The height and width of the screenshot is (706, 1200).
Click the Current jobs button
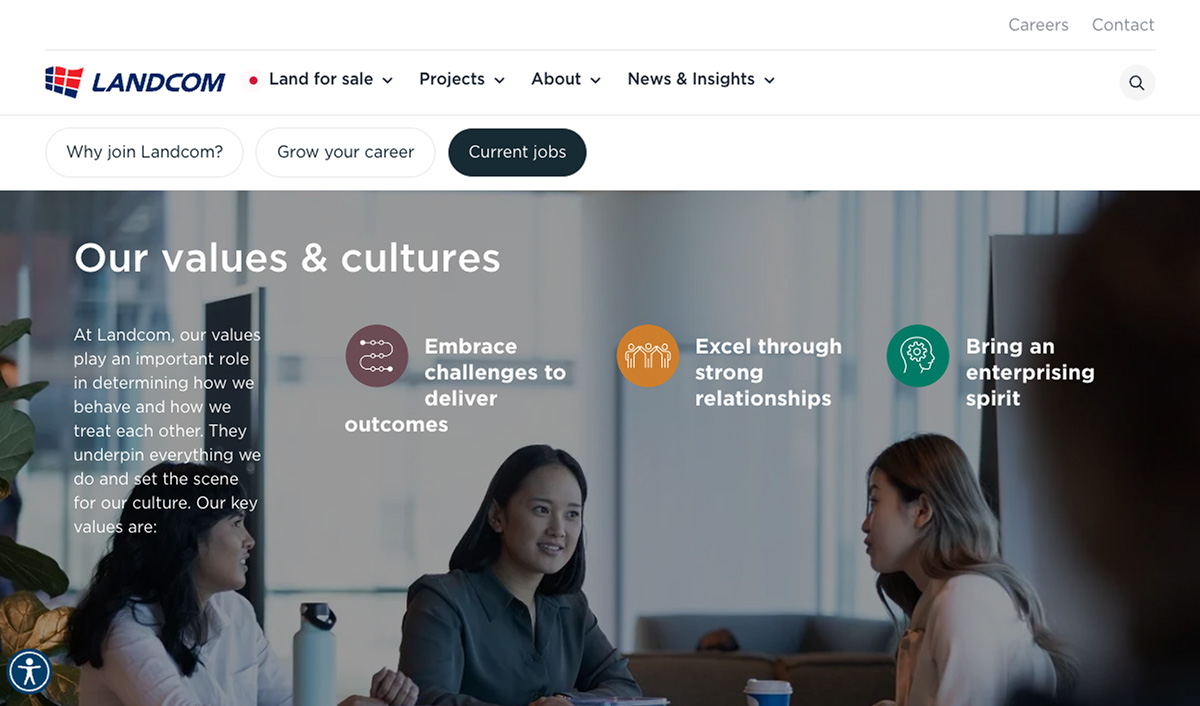click(517, 152)
